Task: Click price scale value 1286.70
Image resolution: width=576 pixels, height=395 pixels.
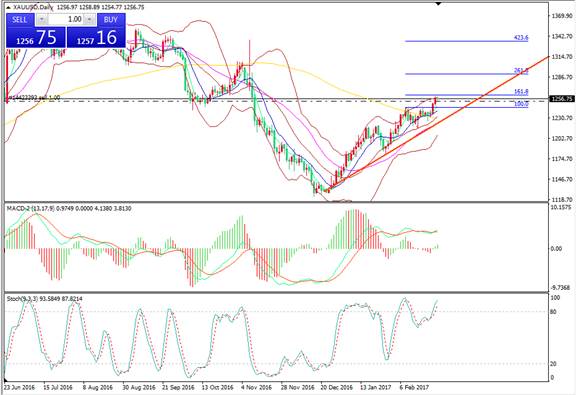Action: point(562,77)
